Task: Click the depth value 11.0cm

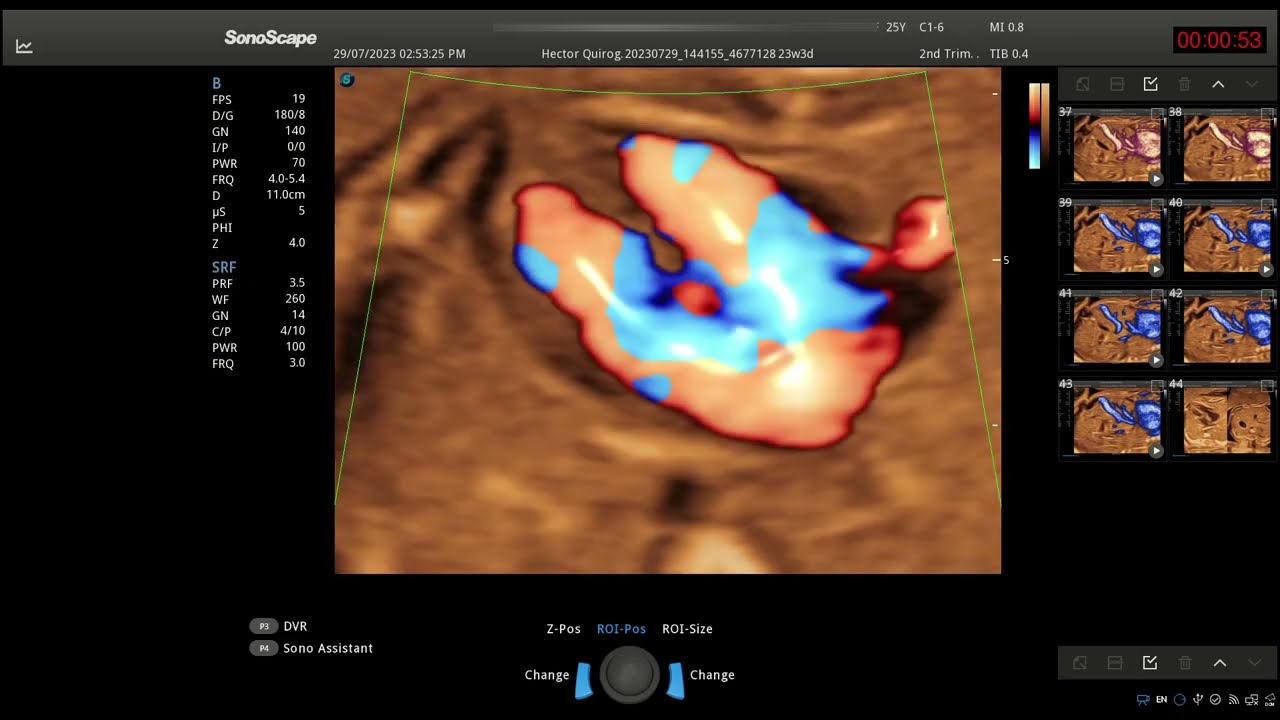Action: point(286,195)
